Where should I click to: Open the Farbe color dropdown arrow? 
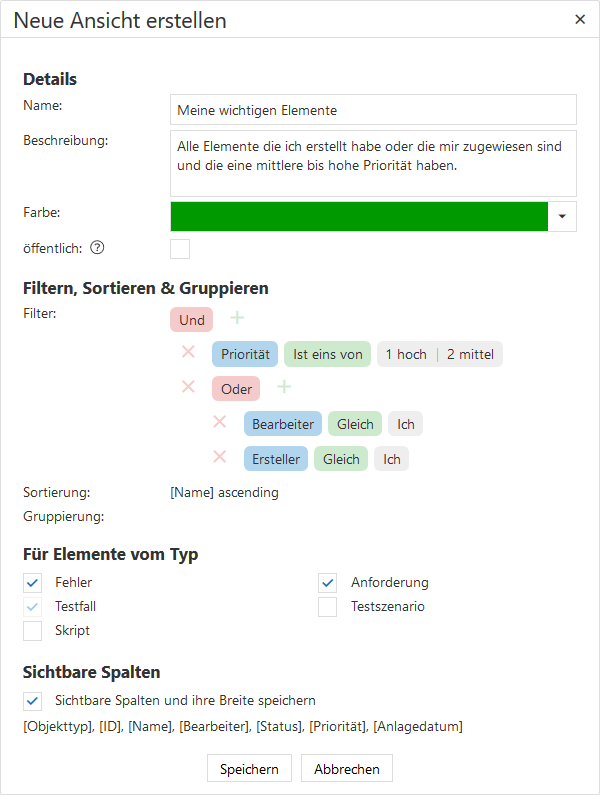click(562, 216)
